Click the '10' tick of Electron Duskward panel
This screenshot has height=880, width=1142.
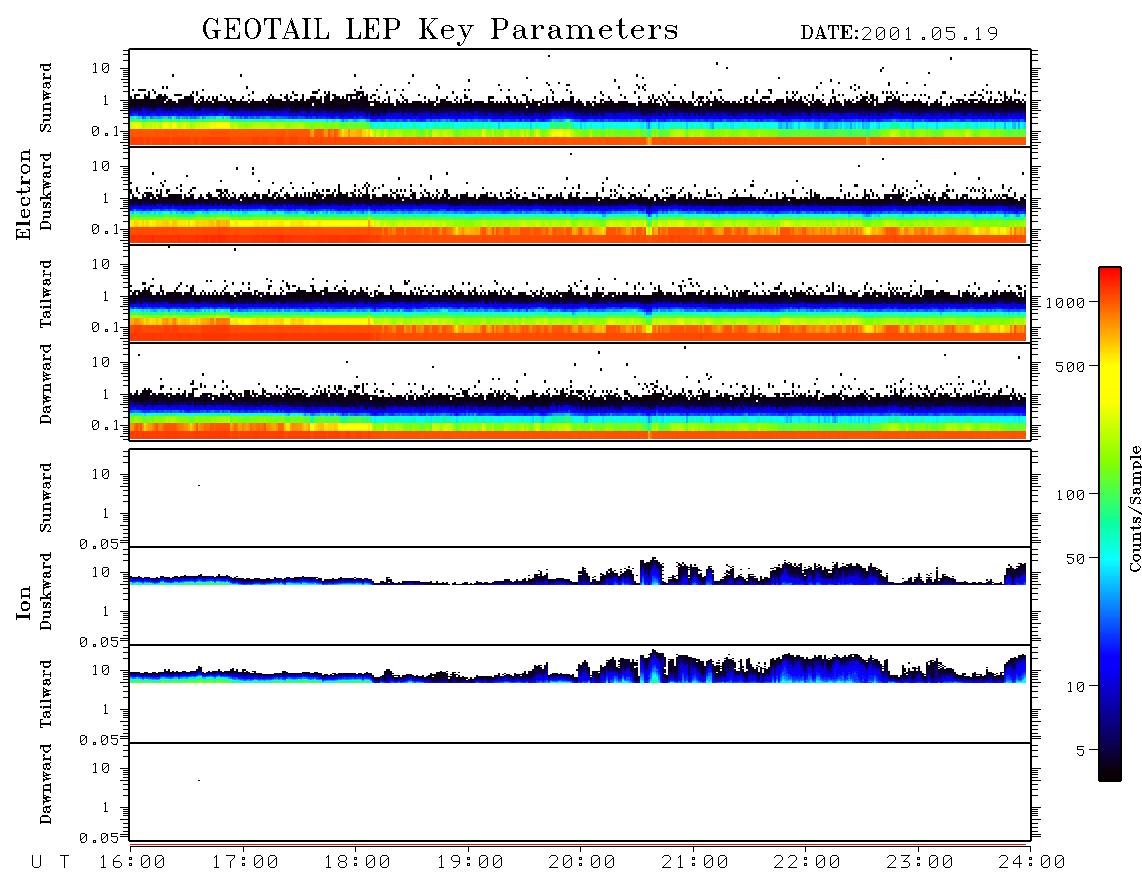pos(101,166)
